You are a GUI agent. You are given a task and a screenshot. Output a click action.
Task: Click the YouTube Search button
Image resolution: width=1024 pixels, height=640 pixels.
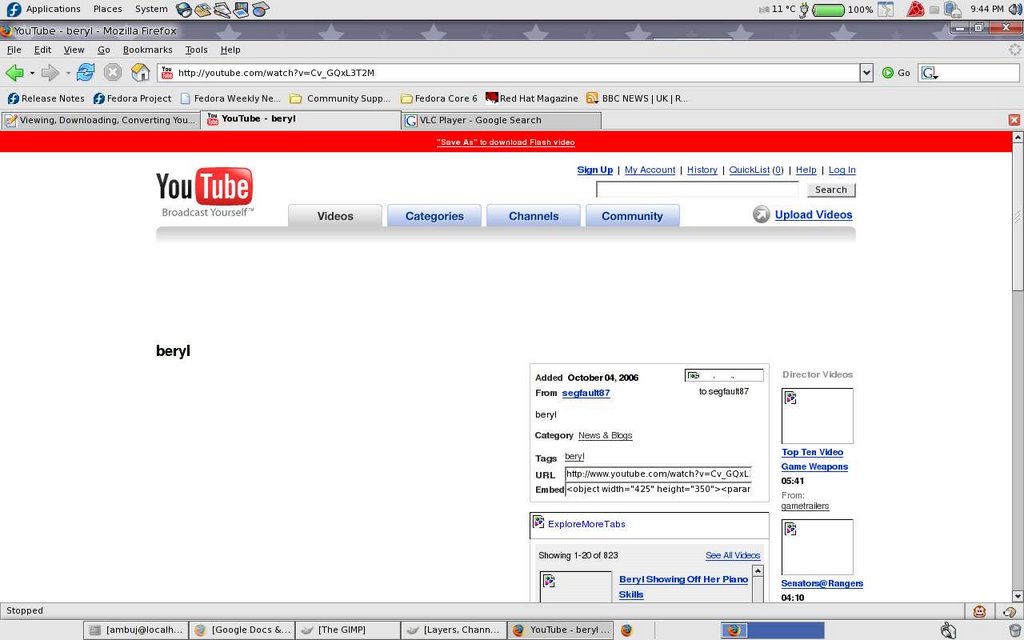pos(831,189)
